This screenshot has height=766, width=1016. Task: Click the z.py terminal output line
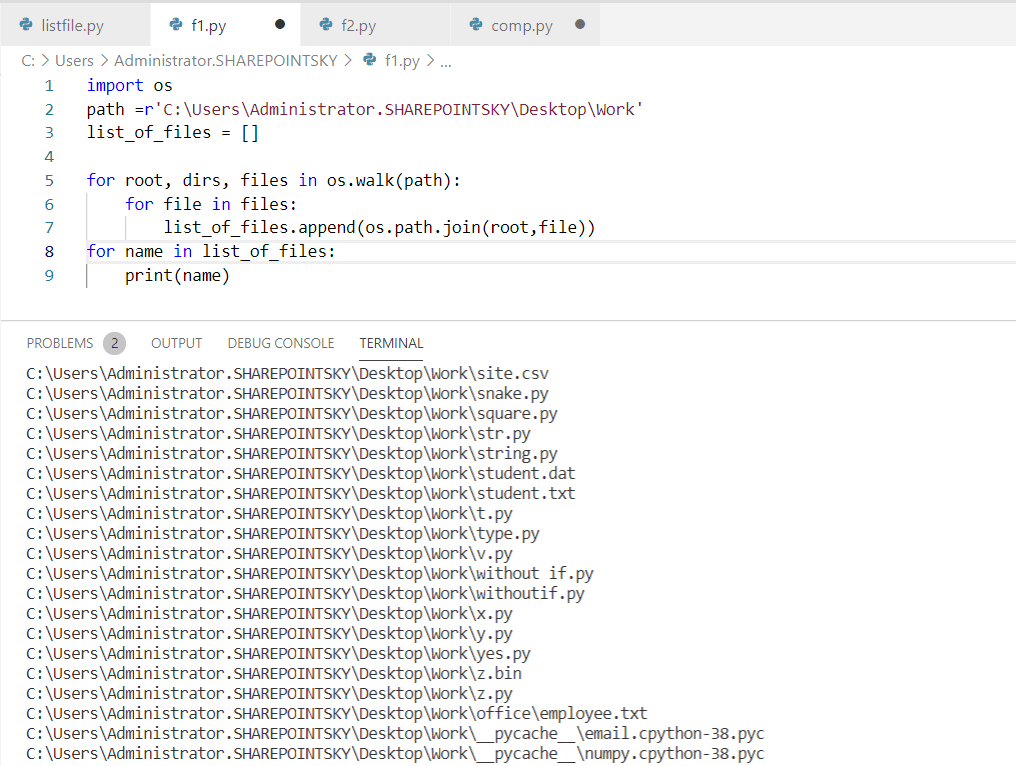point(269,694)
